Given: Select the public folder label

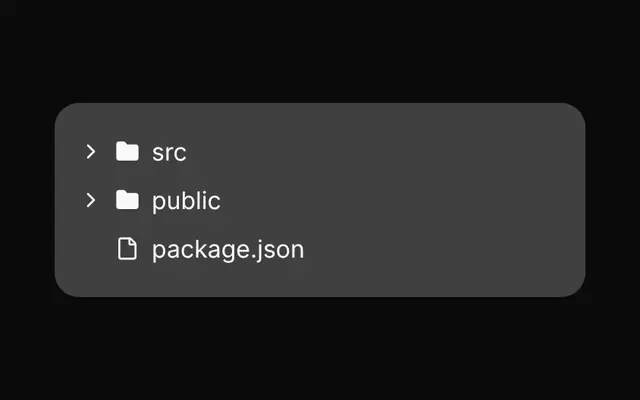Looking at the screenshot, I should (x=187, y=201).
